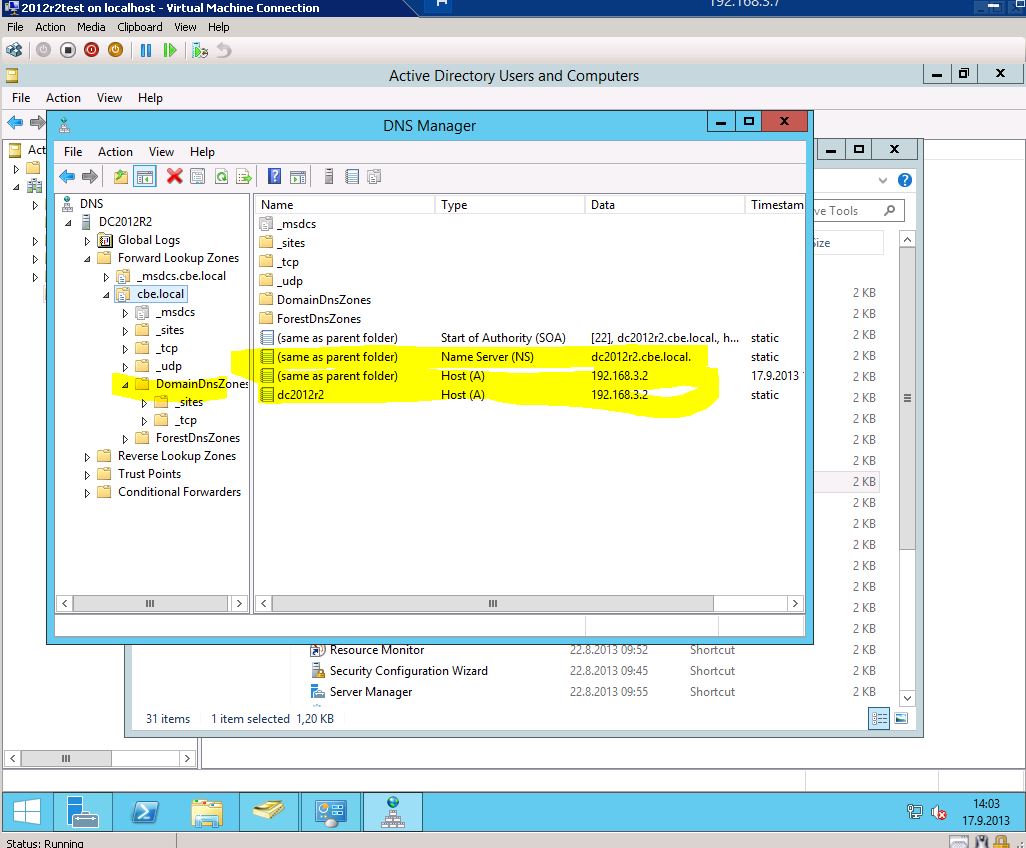Click the red Delete X icon
The width and height of the screenshot is (1026, 848).
tap(174, 176)
